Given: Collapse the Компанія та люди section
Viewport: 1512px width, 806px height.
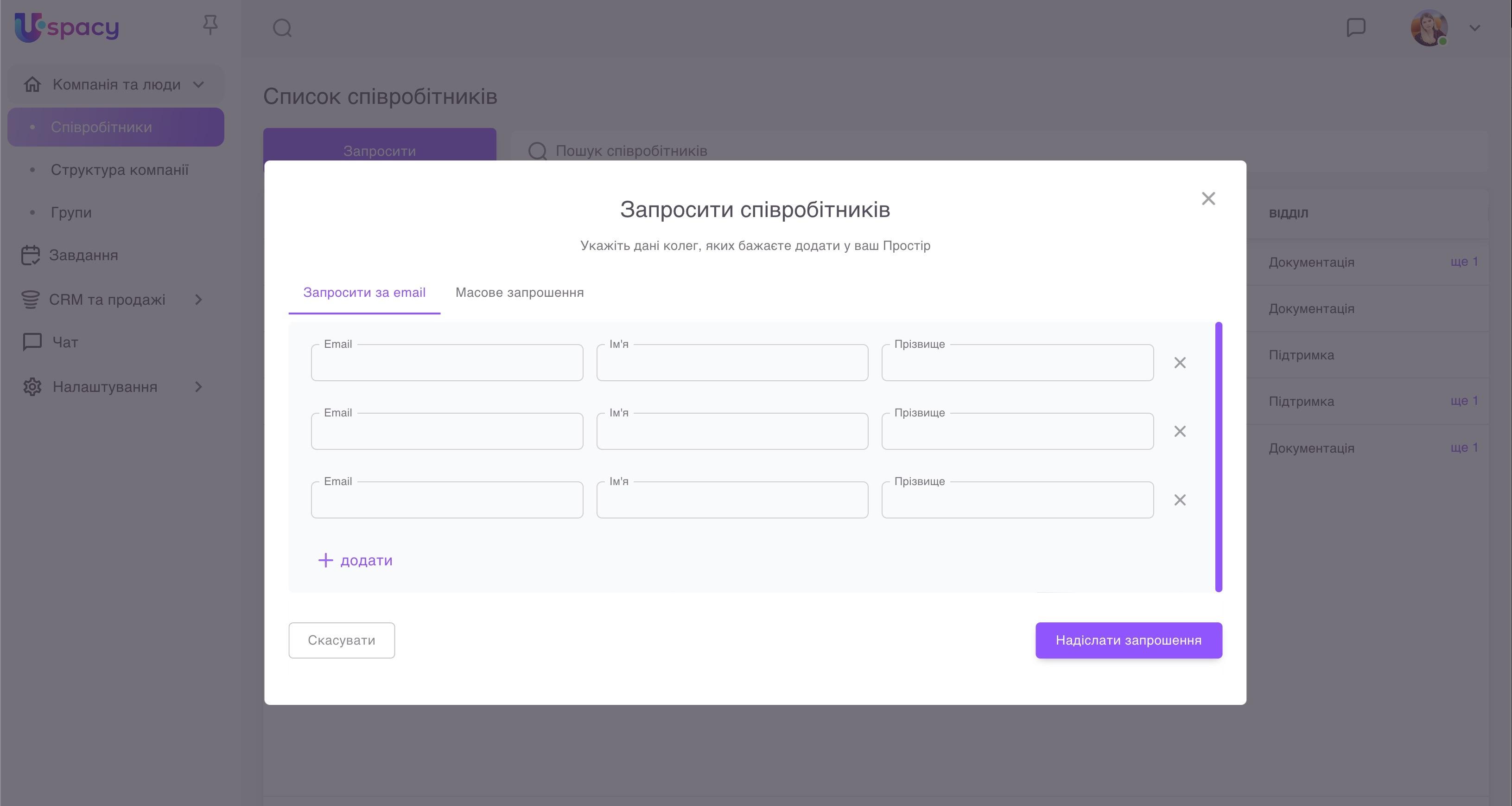Looking at the screenshot, I should (198, 84).
